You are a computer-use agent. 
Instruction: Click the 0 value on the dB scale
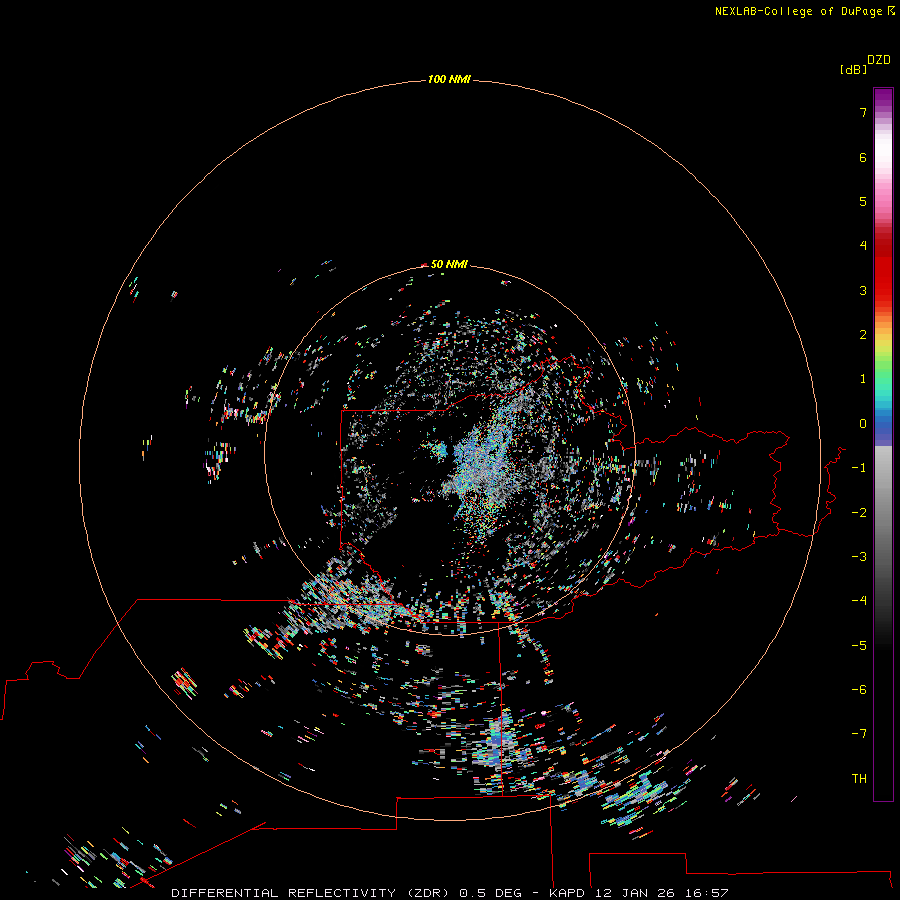click(x=863, y=424)
